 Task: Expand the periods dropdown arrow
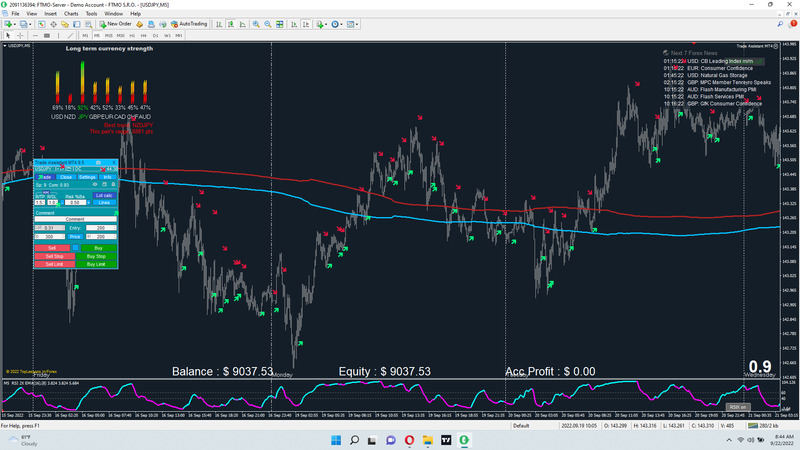(x=341, y=24)
